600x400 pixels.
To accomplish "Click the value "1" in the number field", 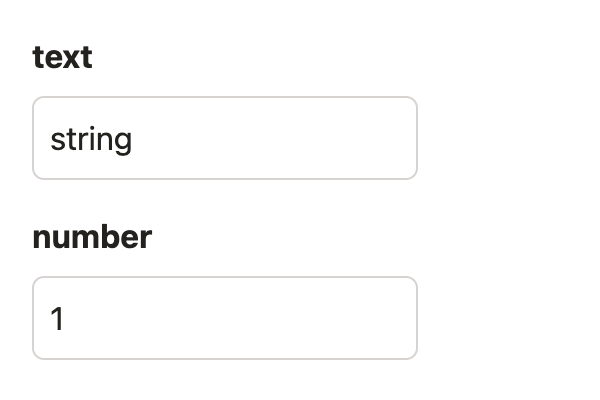I will (57, 319).
